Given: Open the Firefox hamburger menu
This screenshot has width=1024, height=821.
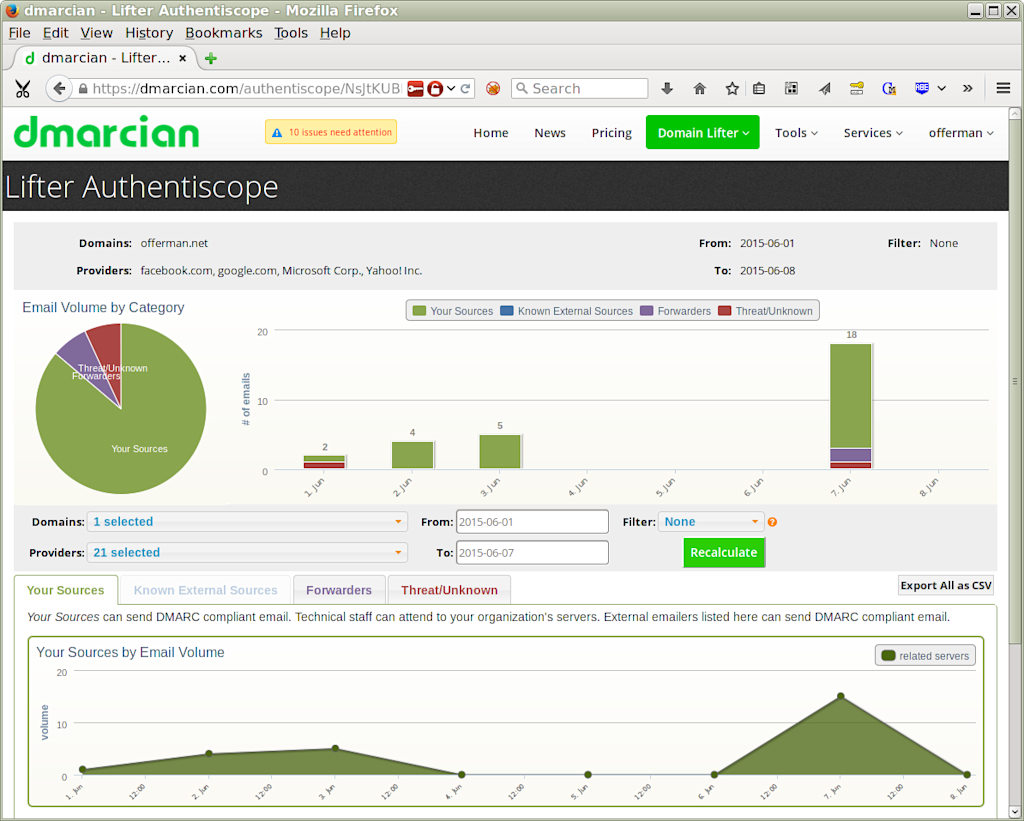Looking at the screenshot, I should point(1004,88).
